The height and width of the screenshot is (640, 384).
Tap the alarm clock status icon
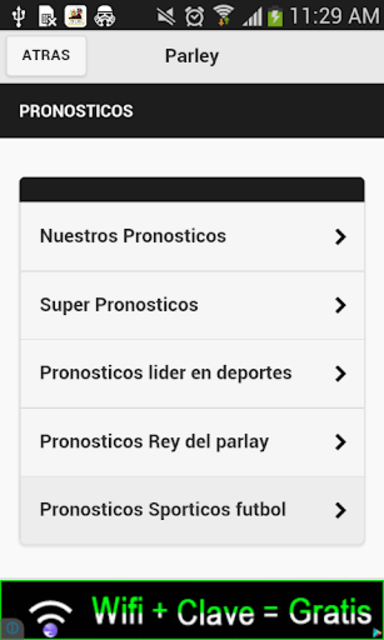[x=195, y=17]
